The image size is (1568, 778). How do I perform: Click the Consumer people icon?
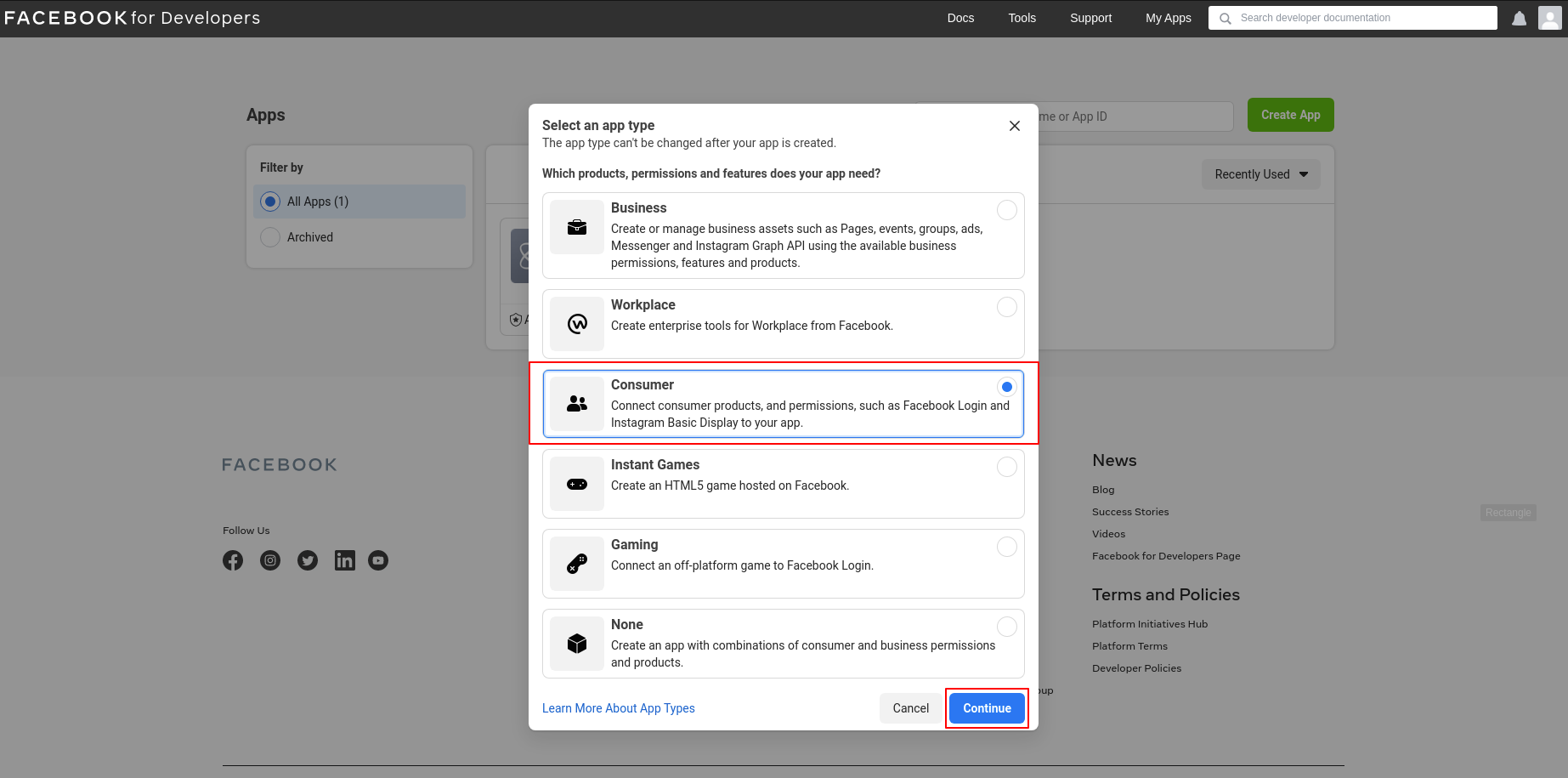coord(577,404)
